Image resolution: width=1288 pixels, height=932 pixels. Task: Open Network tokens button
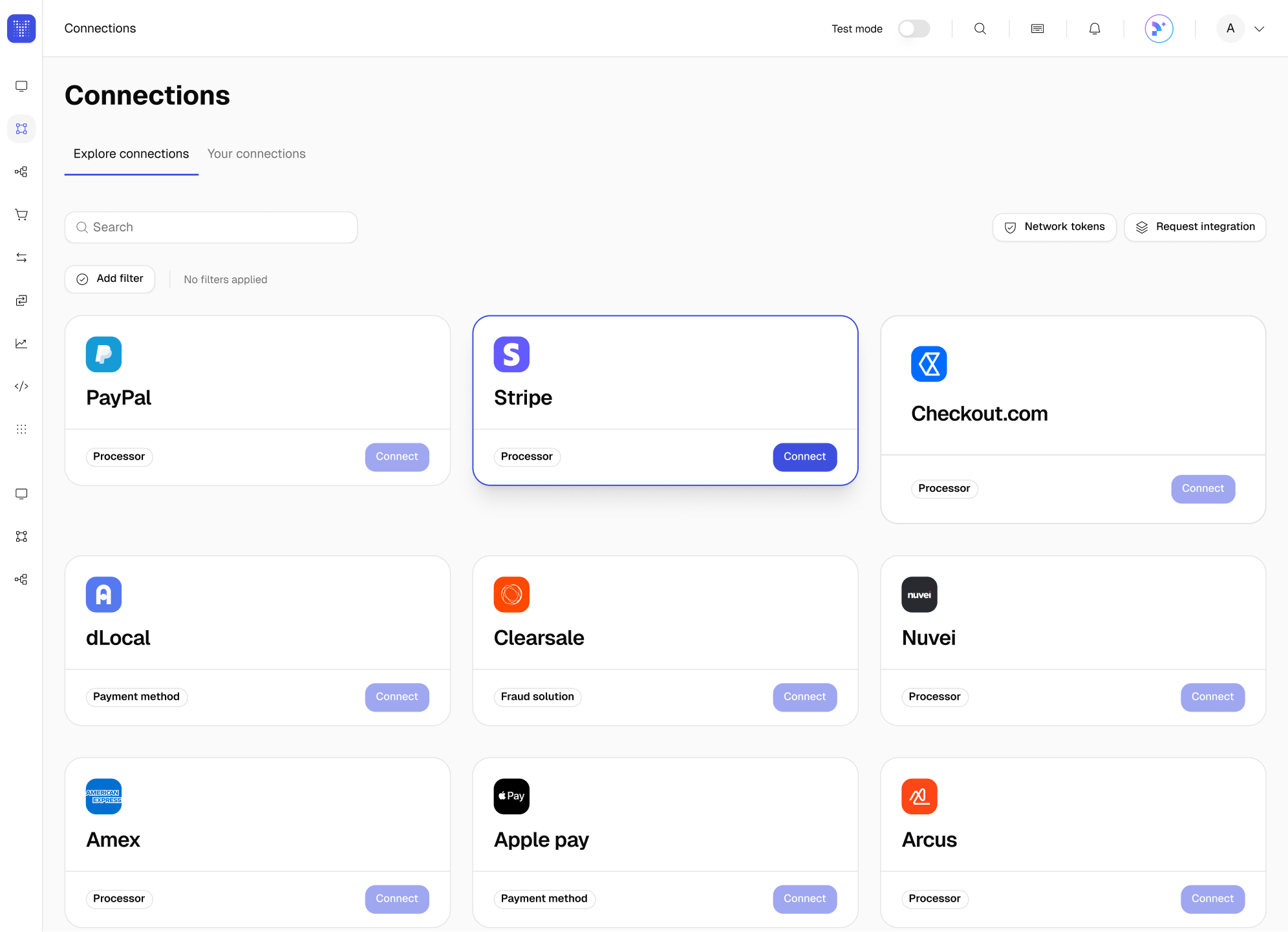click(x=1054, y=227)
